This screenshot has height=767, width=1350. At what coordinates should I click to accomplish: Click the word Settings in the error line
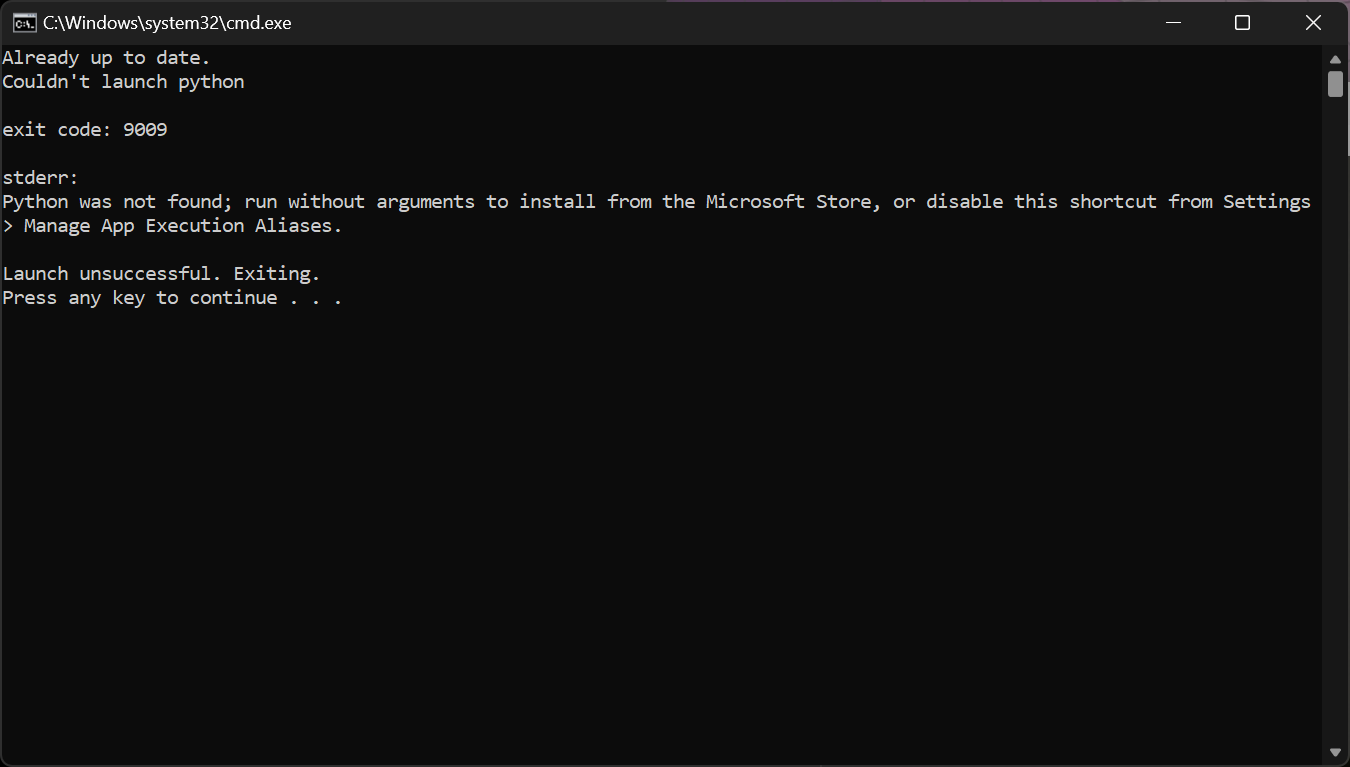[1266, 201]
